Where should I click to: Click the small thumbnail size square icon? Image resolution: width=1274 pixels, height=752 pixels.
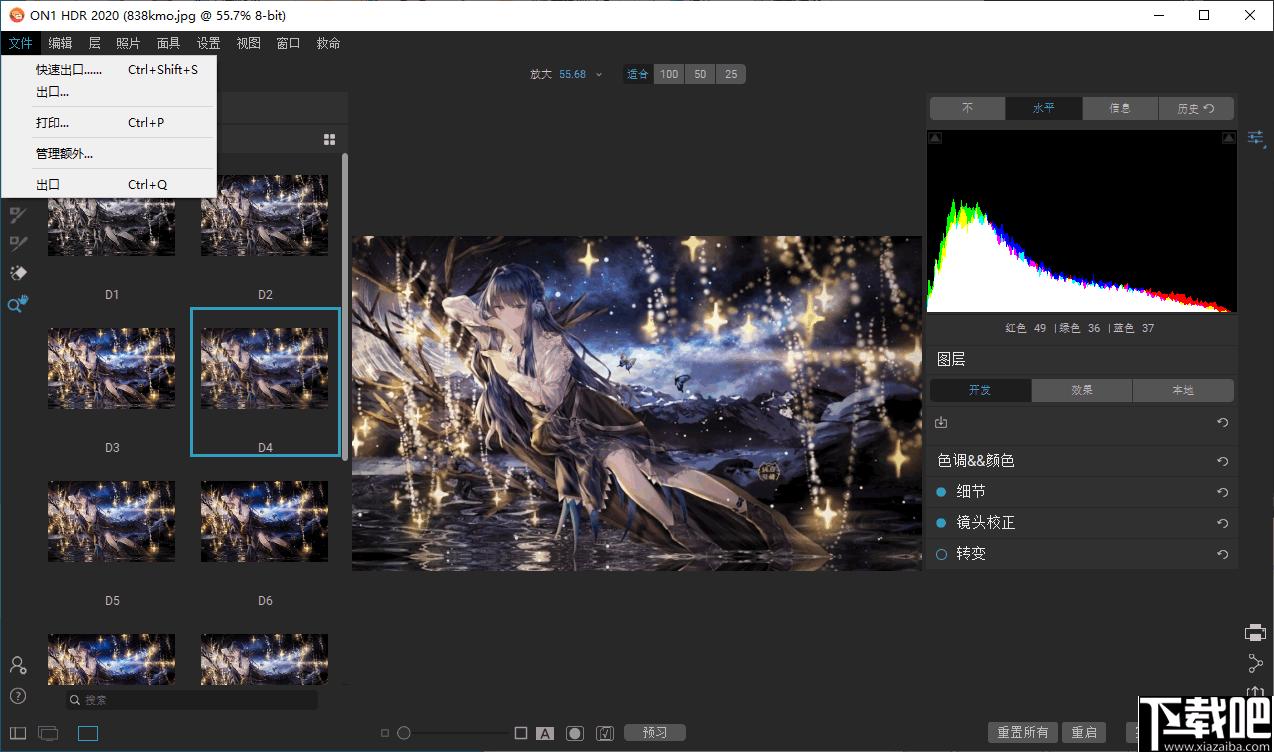click(385, 733)
